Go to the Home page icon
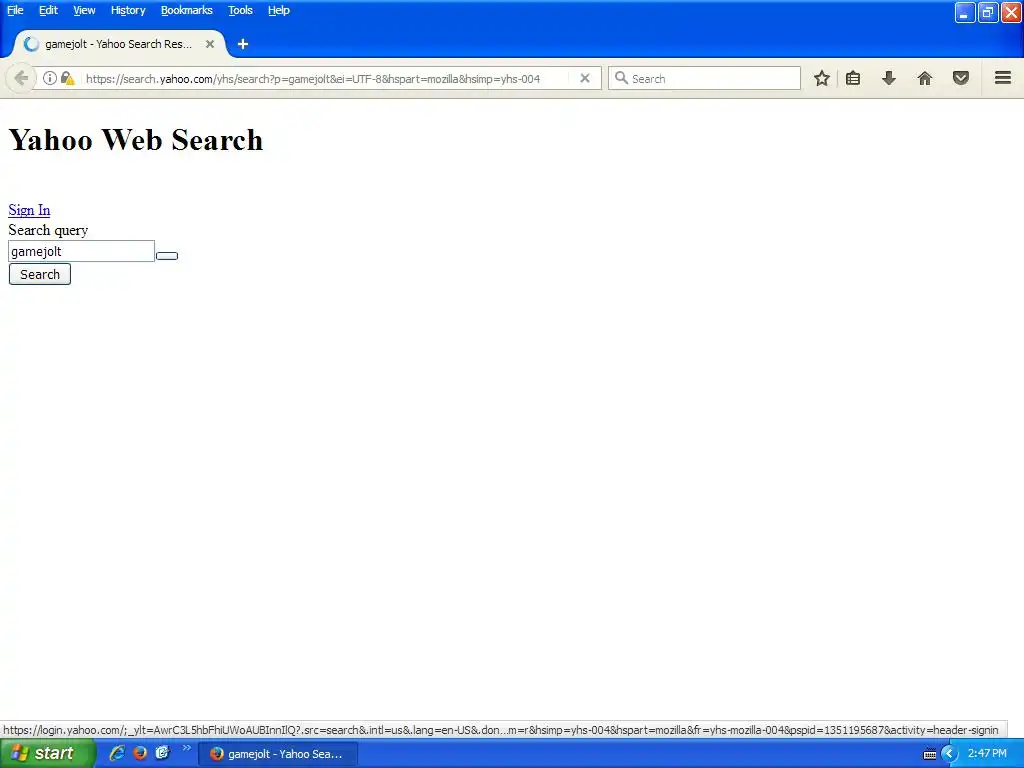This screenshot has width=1024, height=768. [925, 78]
